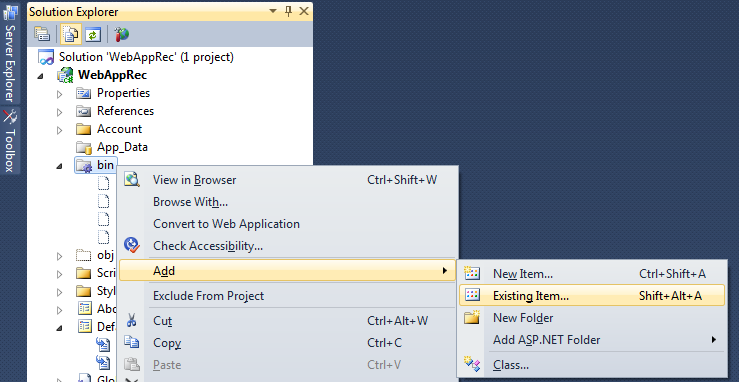Screen dimensions: 739x382
Task: Open the Toolbox side tab
Action: pyautogui.click(x=9, y=141)
